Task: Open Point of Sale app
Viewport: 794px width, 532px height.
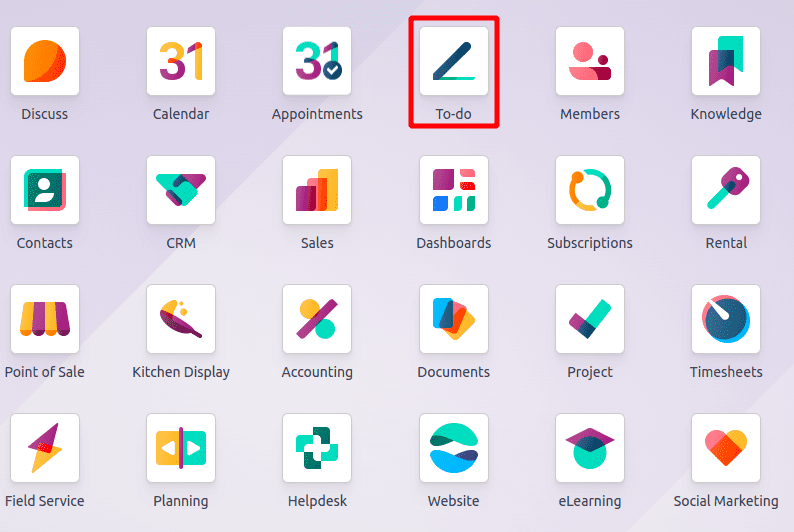Action: [45, 319]
